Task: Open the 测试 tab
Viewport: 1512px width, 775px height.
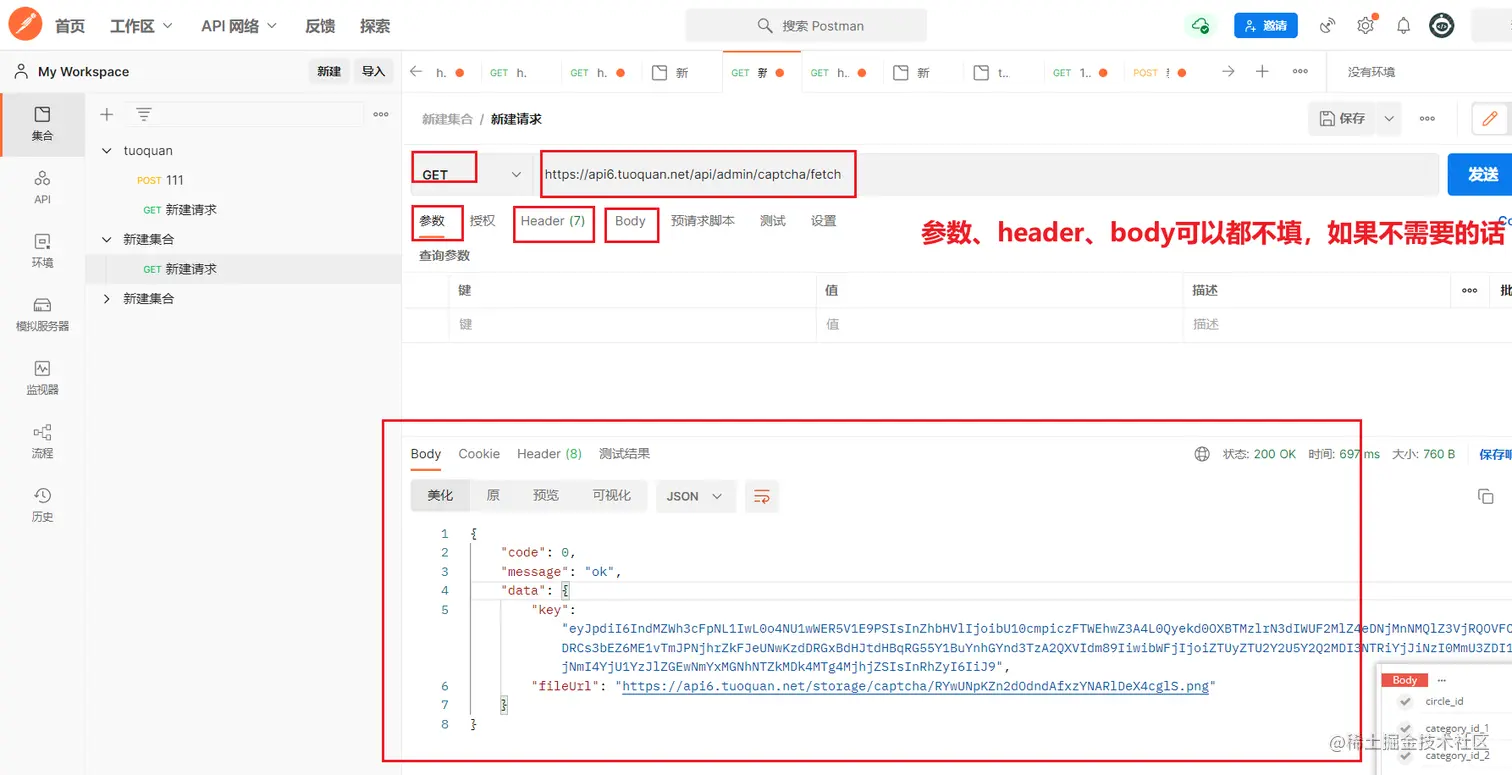Action: [x=773, y=221]
